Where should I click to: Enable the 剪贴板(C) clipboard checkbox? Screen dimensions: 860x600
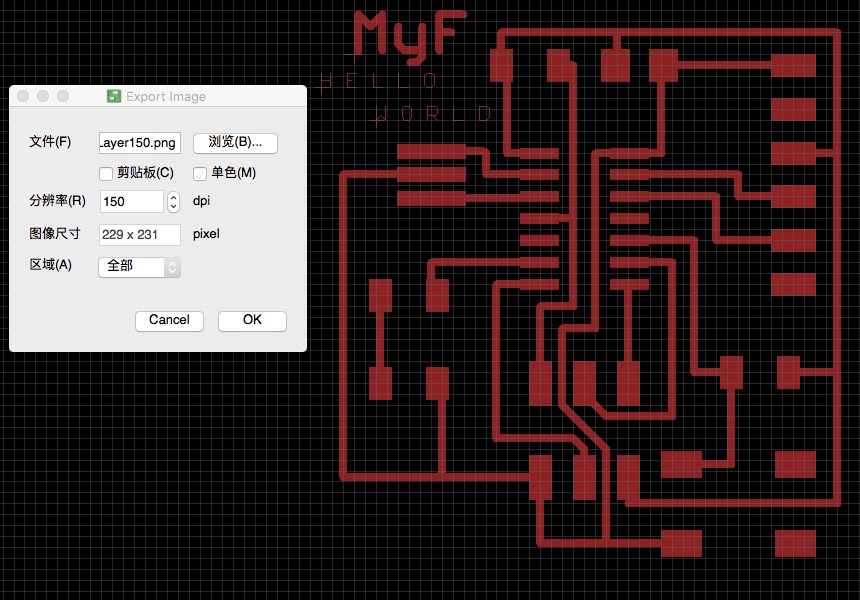106,173
